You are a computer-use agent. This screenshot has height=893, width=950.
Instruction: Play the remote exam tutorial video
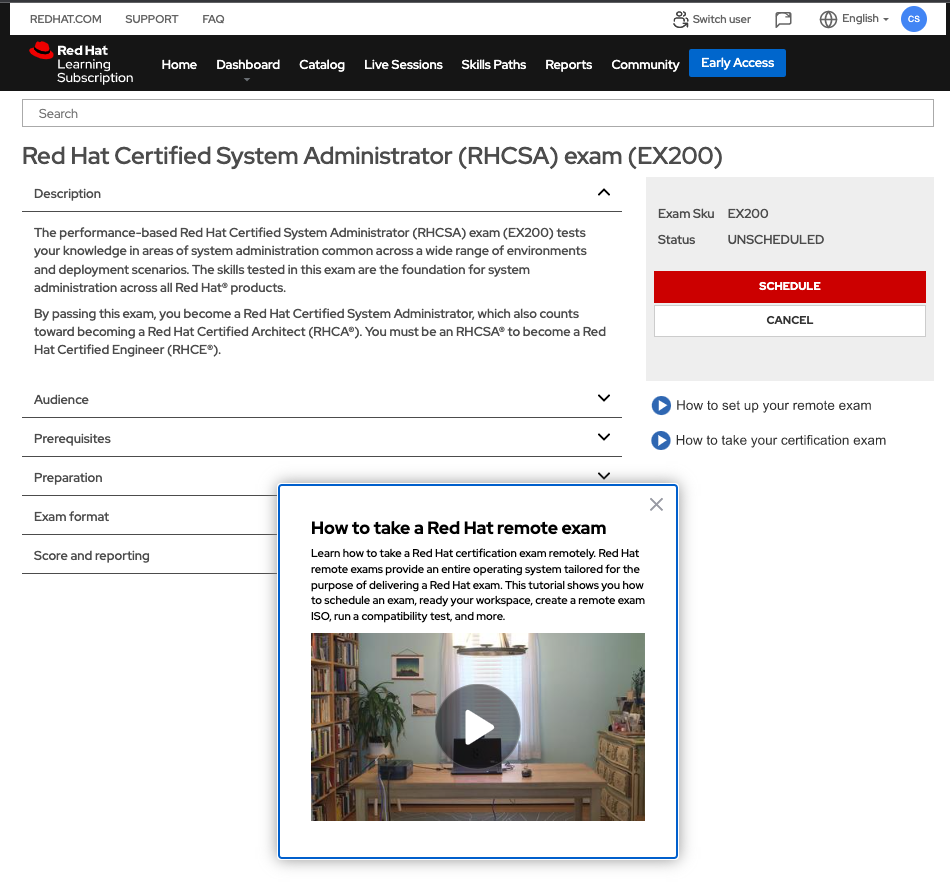point(478,727)
